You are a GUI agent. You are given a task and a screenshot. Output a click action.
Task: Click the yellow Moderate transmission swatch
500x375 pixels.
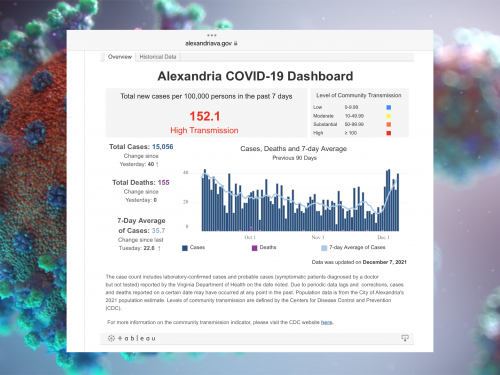pyautogui.click(x=389, y=116)
